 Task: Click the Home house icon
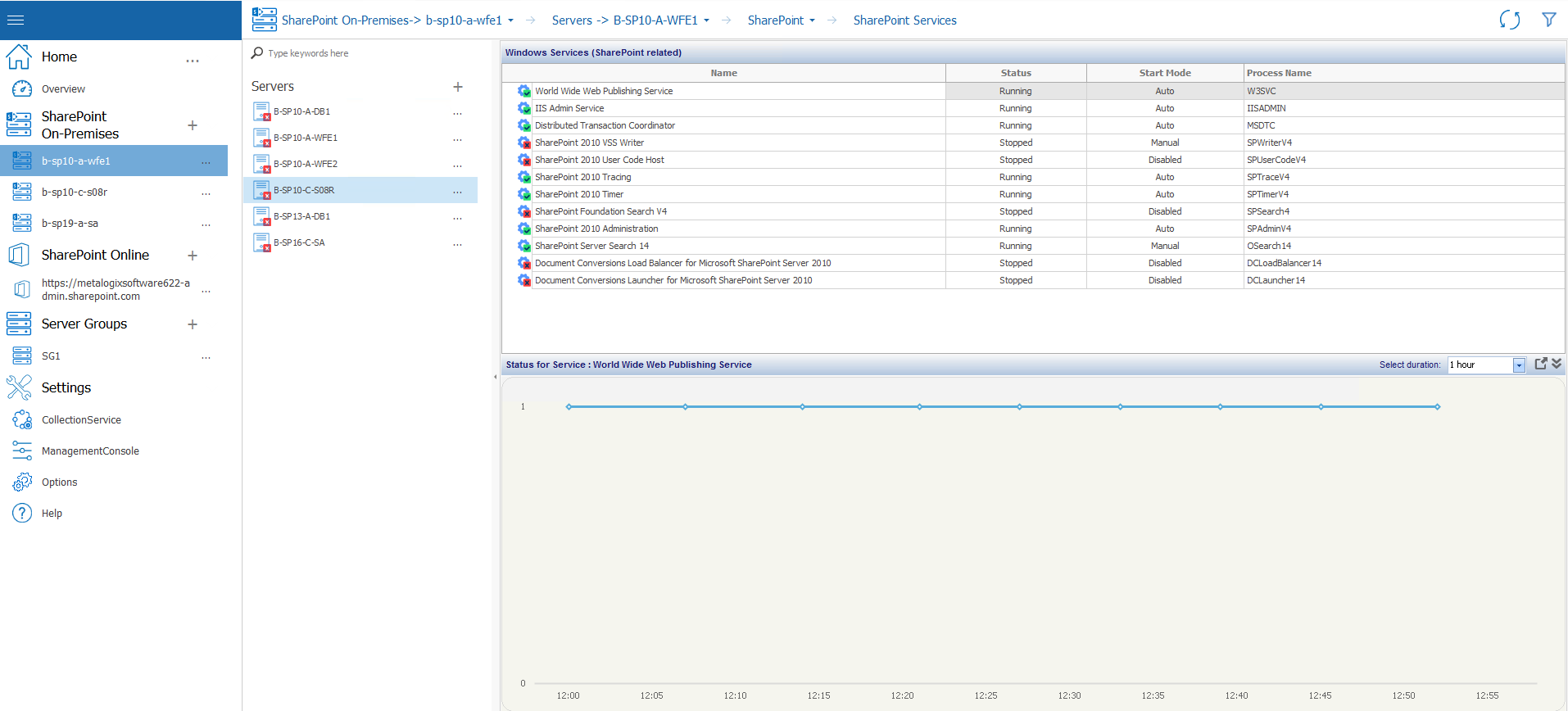19,57
